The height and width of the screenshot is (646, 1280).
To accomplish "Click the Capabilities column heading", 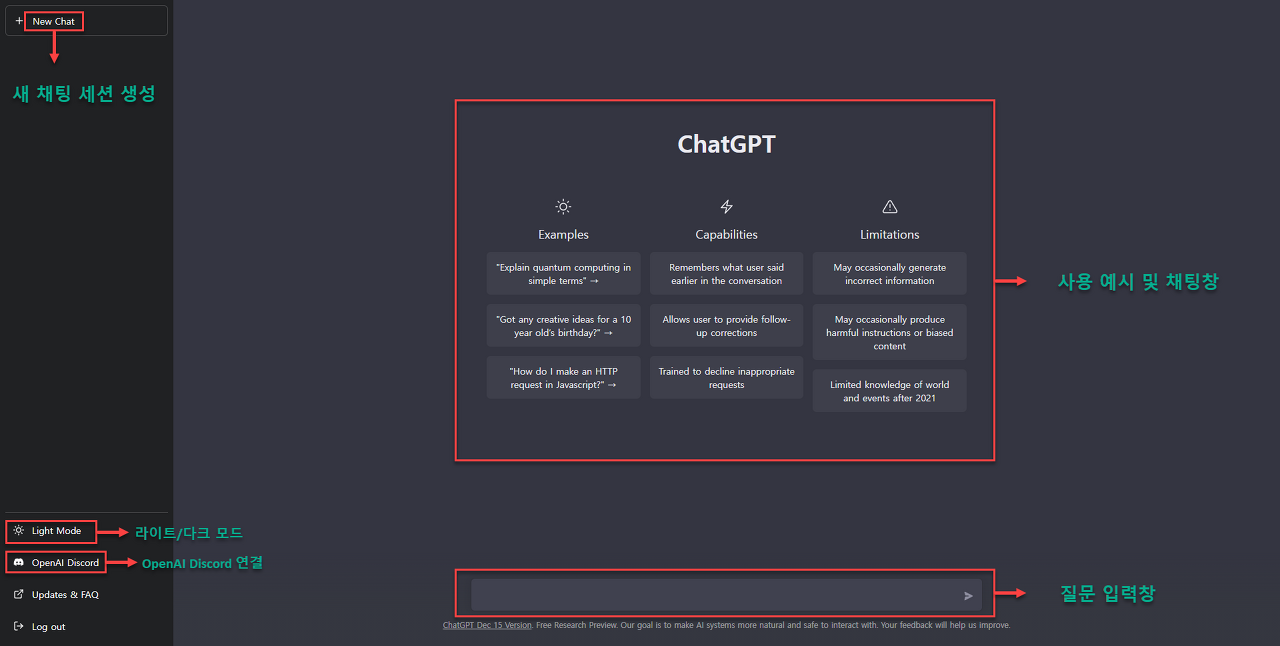I will (x=727, y=235).
